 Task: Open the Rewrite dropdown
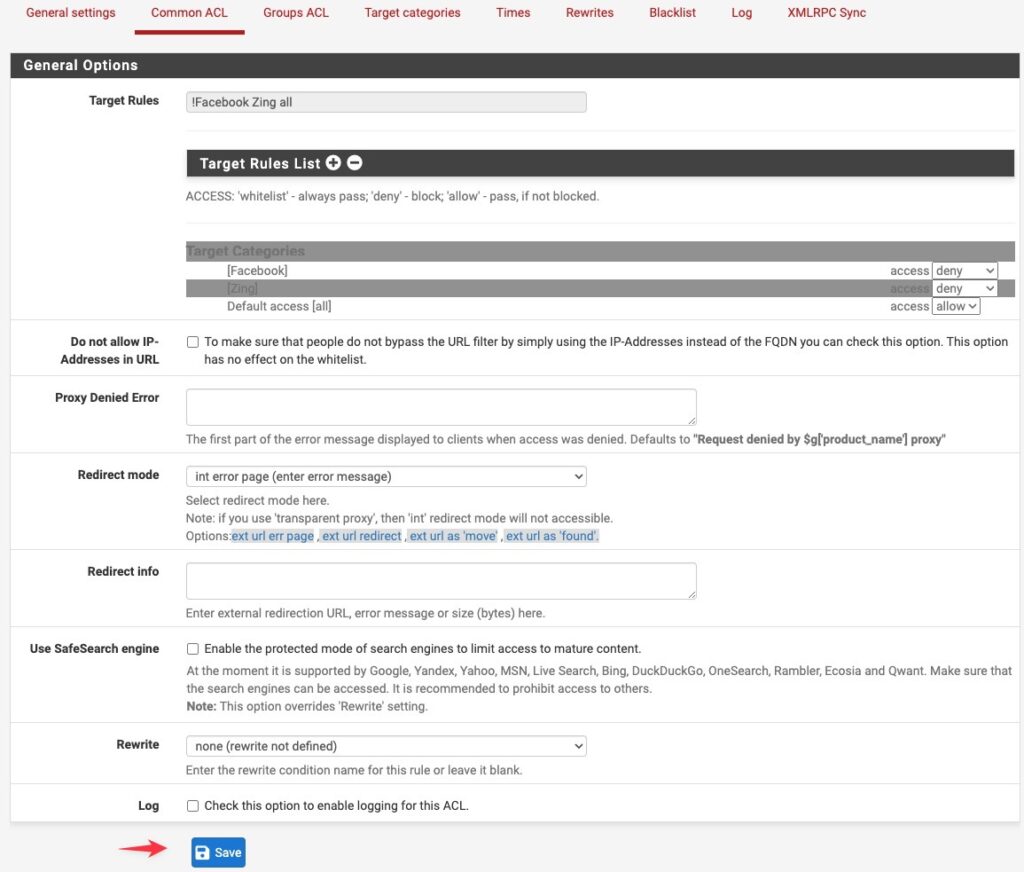tap(386, 746)
